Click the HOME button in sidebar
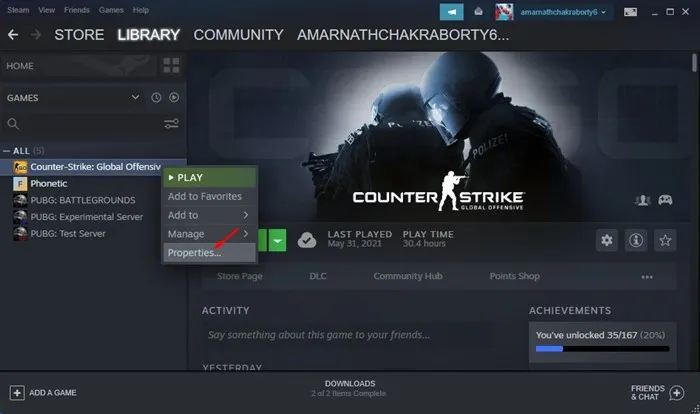The image size is (700, 414). tap(79, 66)
